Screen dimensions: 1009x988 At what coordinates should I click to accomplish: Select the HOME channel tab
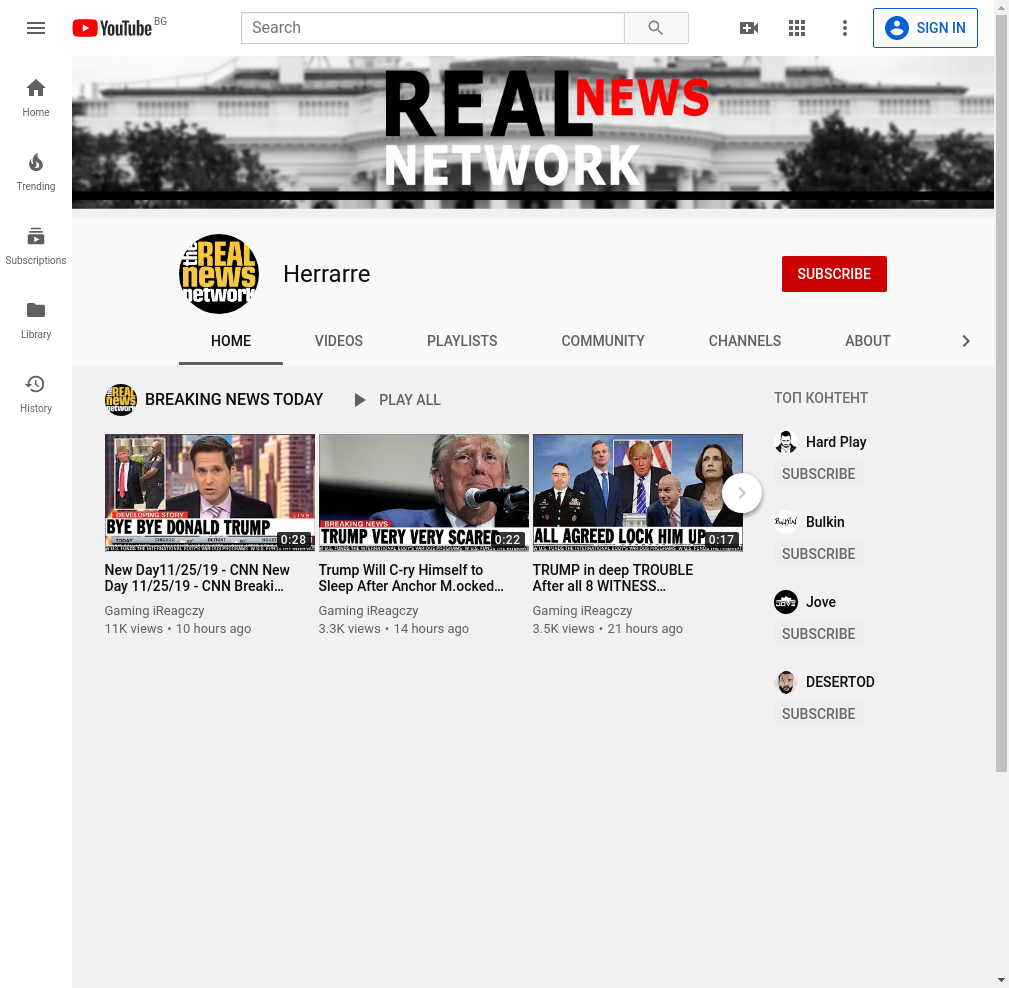(231, 341)
